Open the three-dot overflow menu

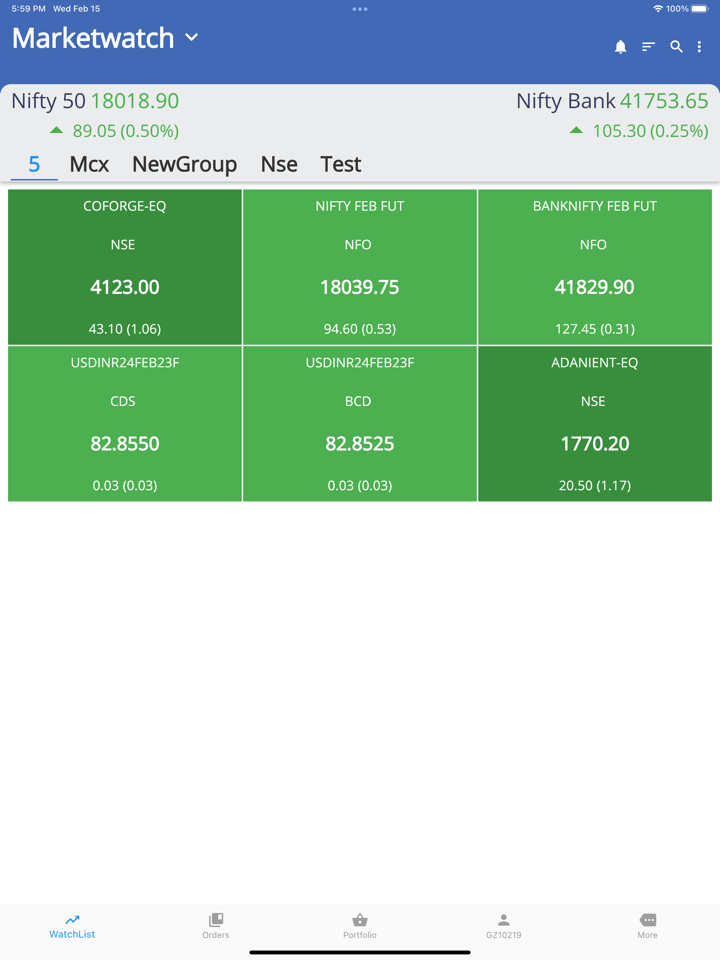click(700, 47)
